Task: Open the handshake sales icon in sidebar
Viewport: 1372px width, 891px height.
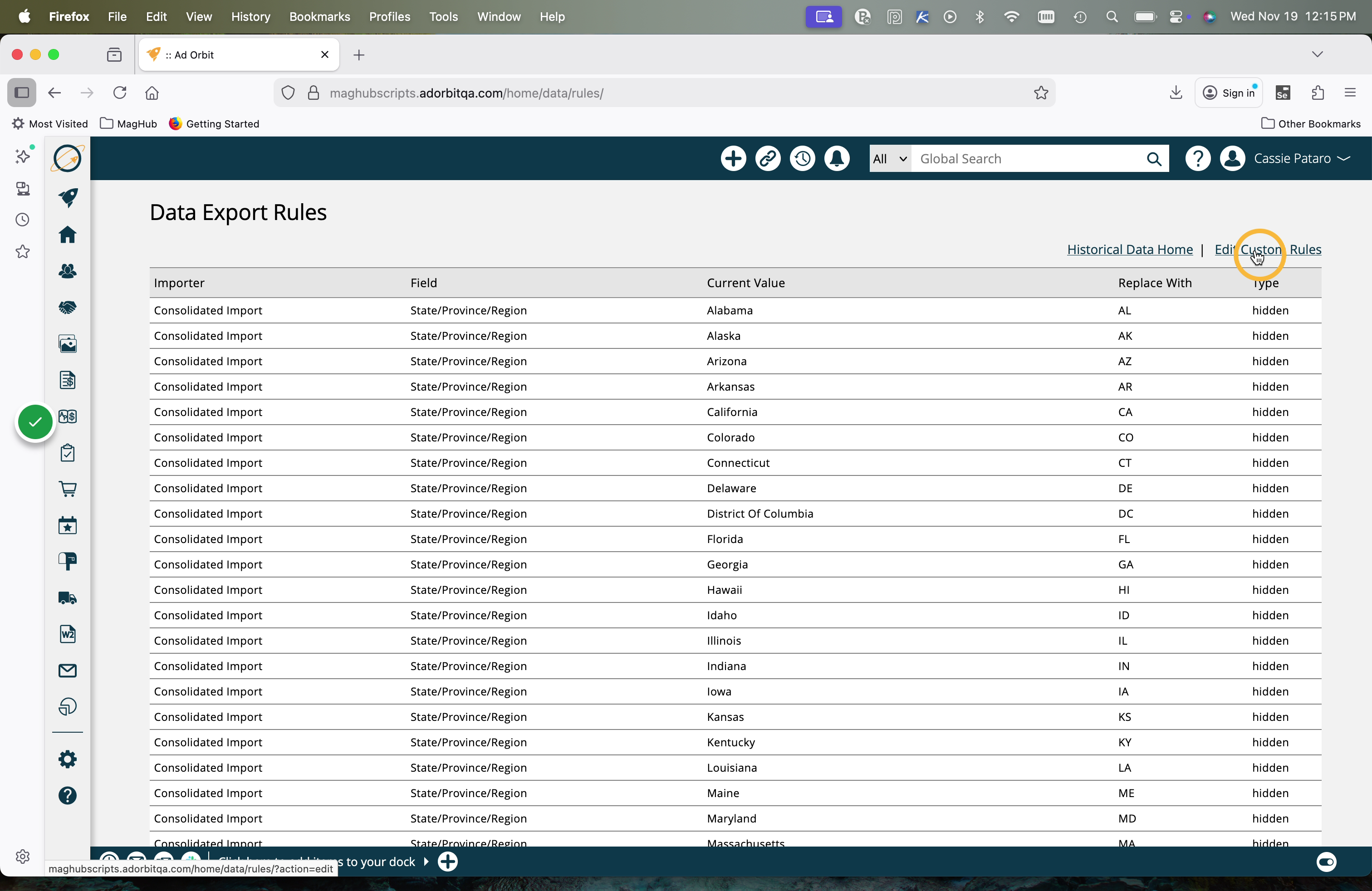Action: (68, 307)
